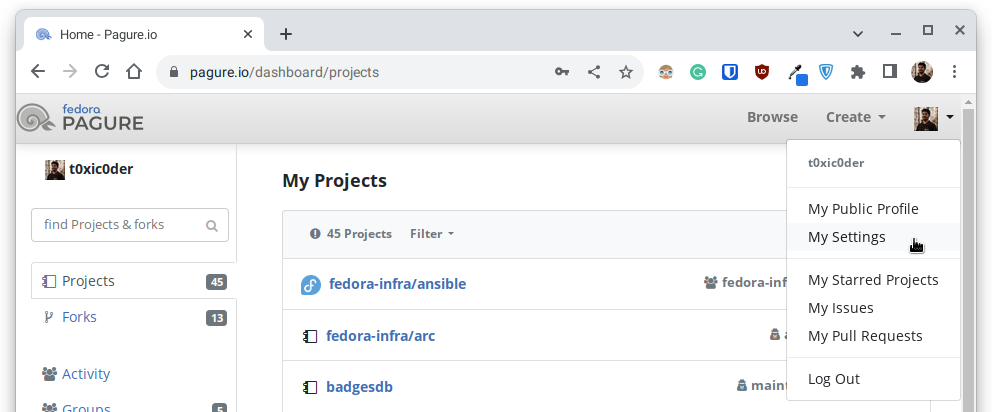Close the Home - Pagure.io tab

(248, 34)
